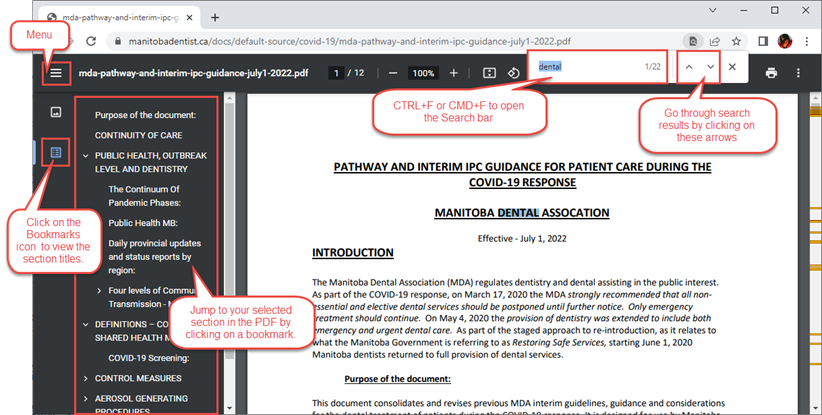The height and width of the screenshot is (415, 822).
Task: Click the sidebar scrollbar down arrow
Action: [x=229, y=408]
